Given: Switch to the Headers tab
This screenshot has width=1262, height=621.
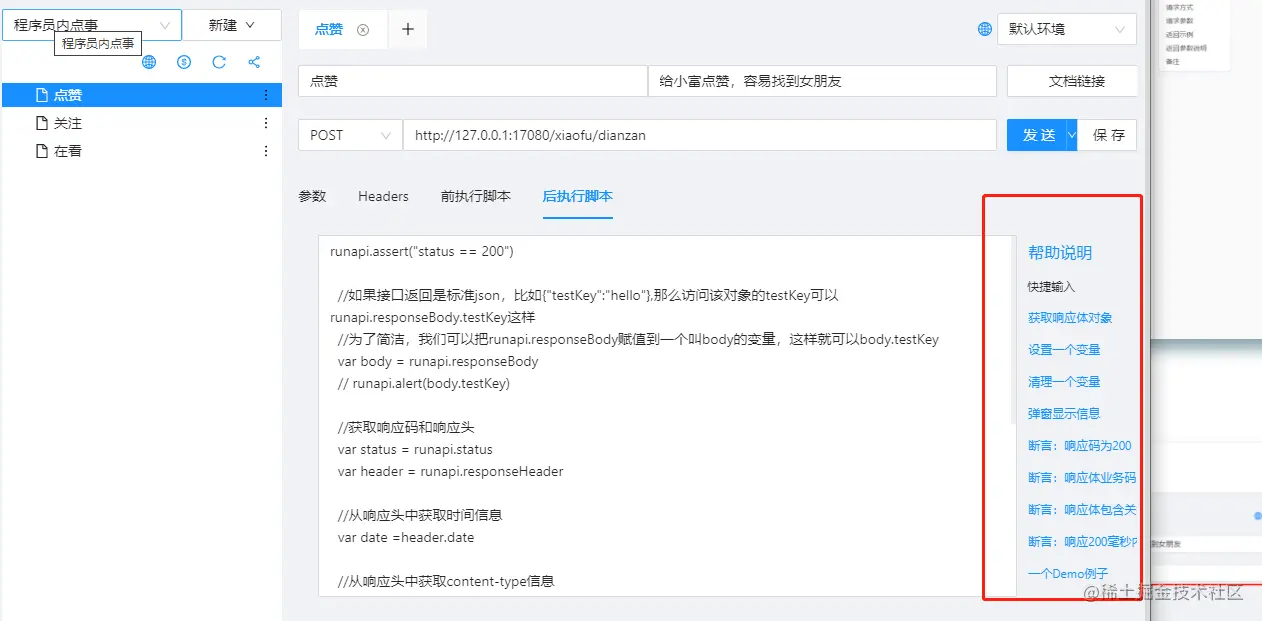Looking at the screenshot, I should pyautogui.click(x=383, y=196).
